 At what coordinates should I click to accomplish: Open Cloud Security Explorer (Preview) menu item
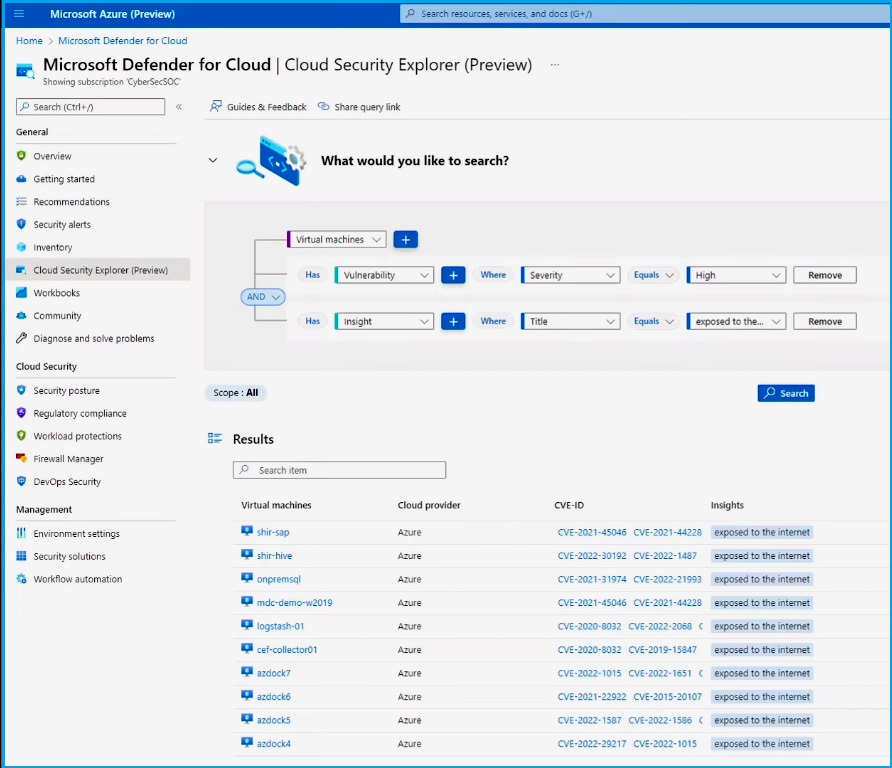click(x=98, y=270)
